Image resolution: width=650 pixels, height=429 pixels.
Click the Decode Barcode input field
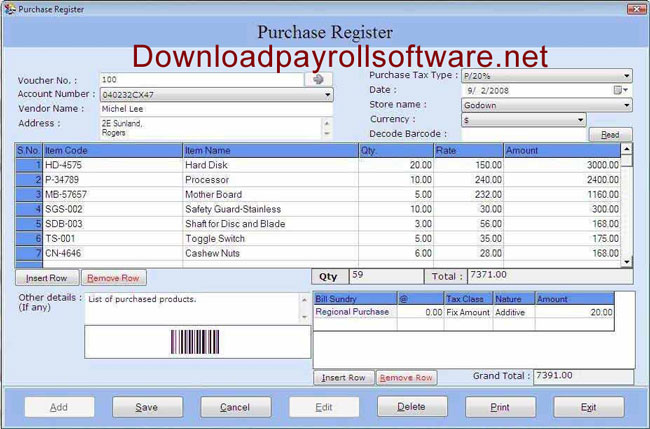524,134
